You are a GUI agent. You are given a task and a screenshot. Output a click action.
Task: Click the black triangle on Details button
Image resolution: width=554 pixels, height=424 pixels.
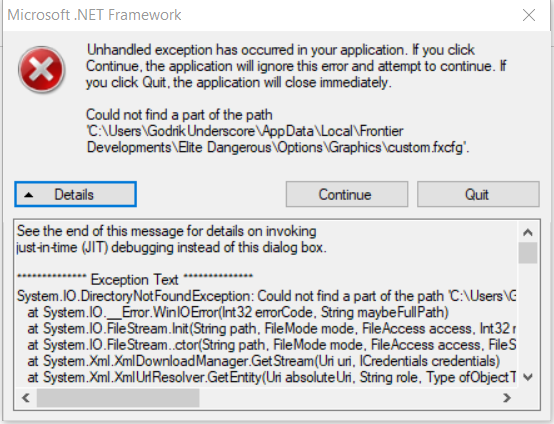(x=29, y=195)
